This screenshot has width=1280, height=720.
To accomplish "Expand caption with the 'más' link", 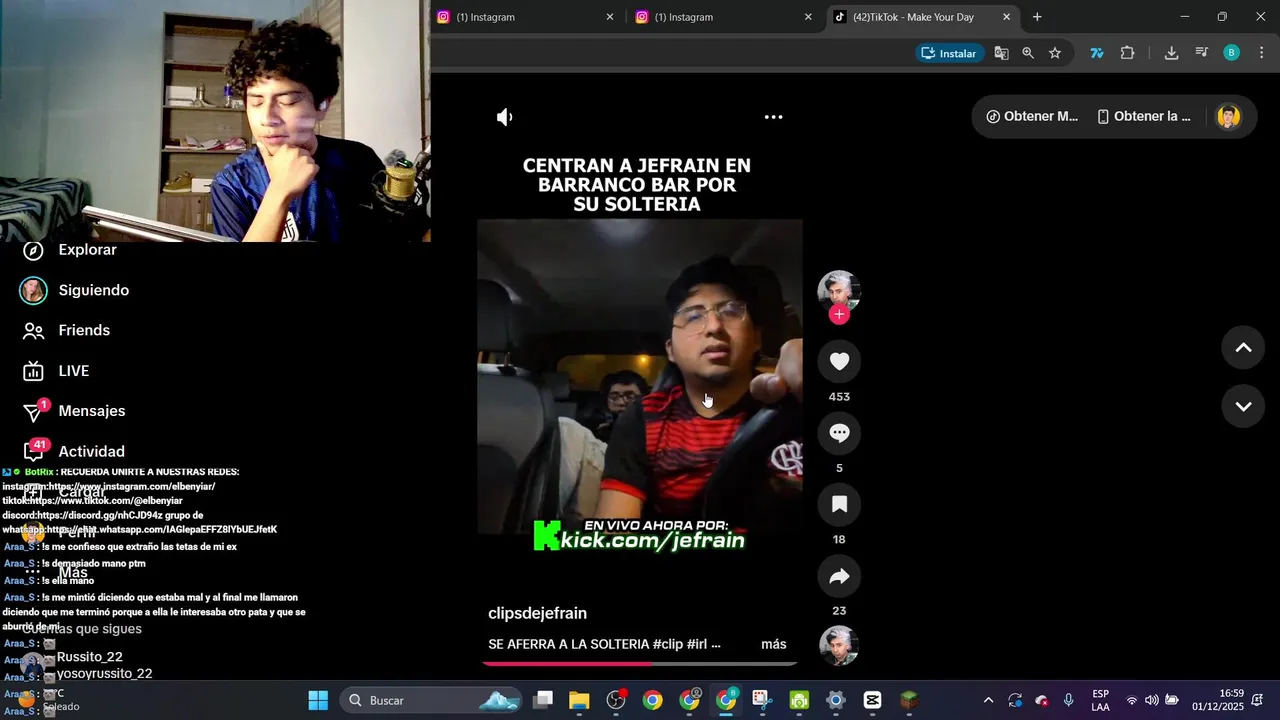I will (774, 644).
